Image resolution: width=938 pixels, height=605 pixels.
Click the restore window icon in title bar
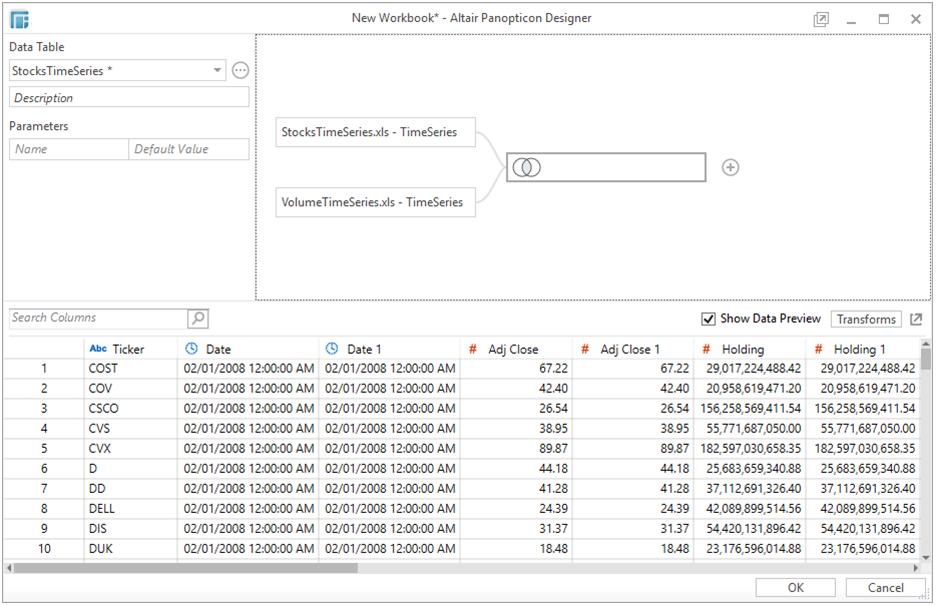click(x=821, y=19)
